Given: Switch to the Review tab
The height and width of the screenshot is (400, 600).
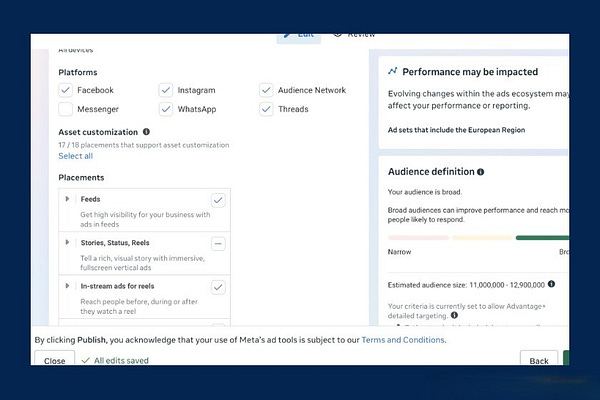Looking at the screenshot, I should 354,36.
